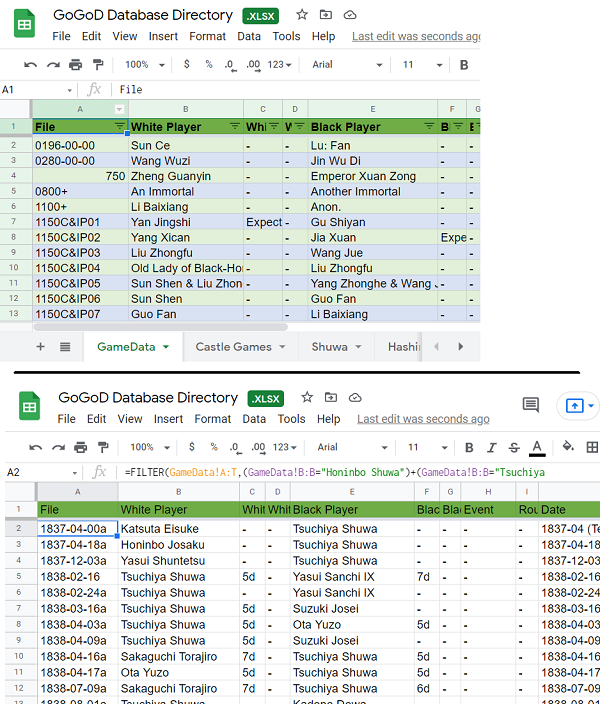
Task: Format as currency in top window toolbar
Action: tap(186, 64)
